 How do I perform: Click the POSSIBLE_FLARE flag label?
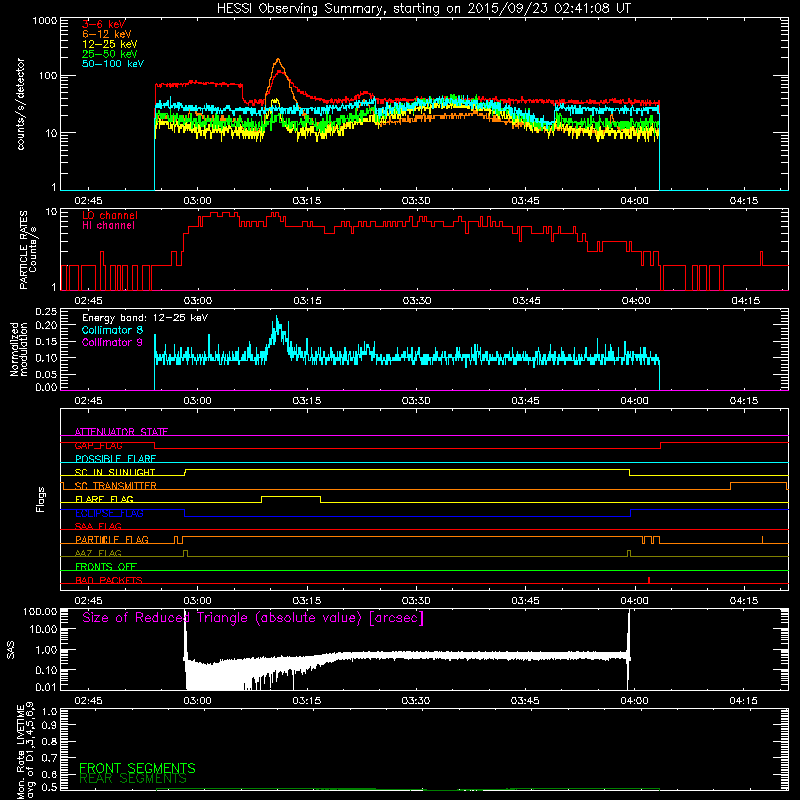115,459
